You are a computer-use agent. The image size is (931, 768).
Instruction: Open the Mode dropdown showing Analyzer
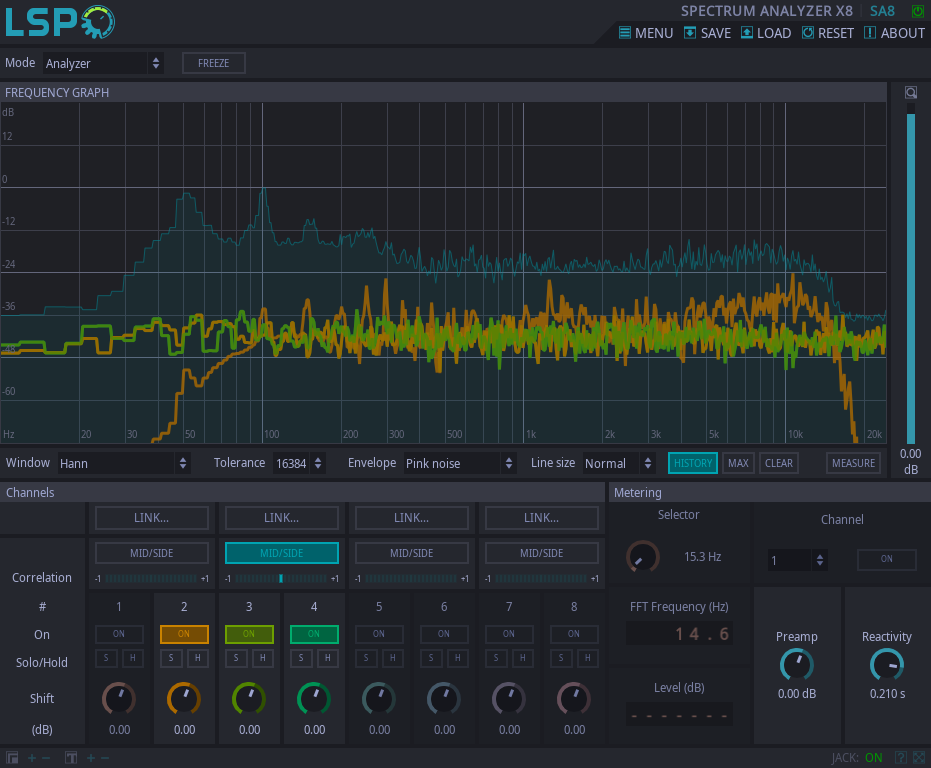pos(103,63)
